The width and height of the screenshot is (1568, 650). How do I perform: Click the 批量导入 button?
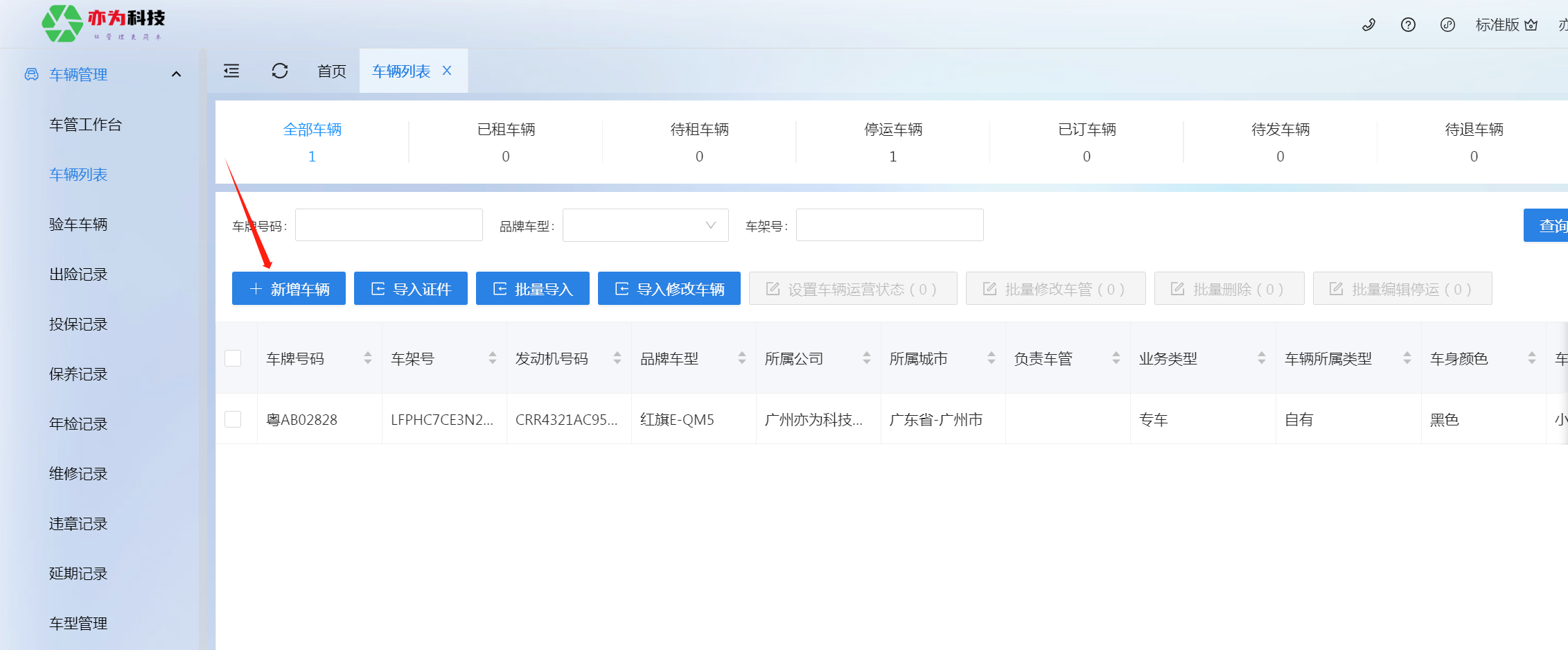[x=532, y=288]
